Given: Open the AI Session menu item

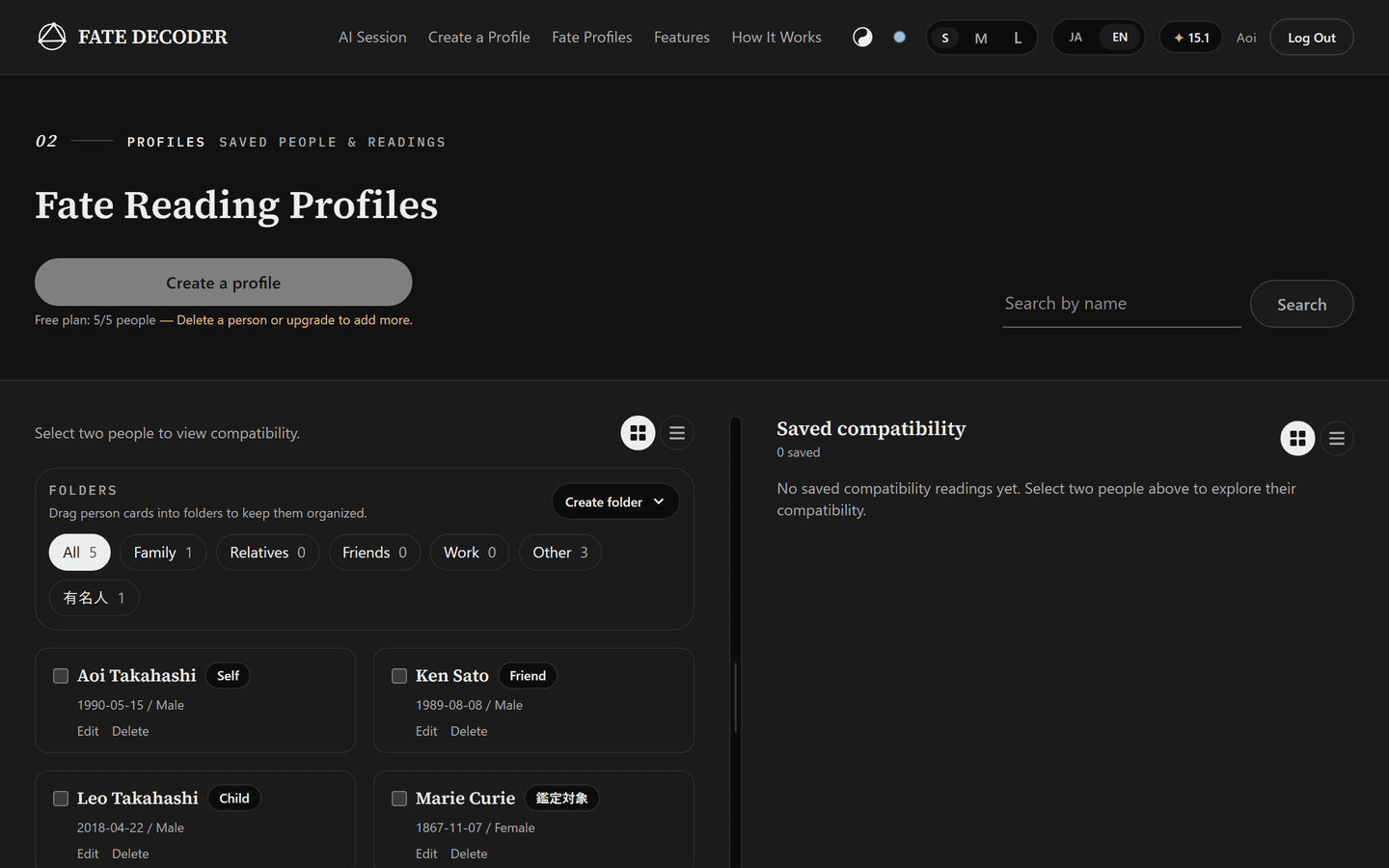Looking at the screenshot, I should coord(372,37).
